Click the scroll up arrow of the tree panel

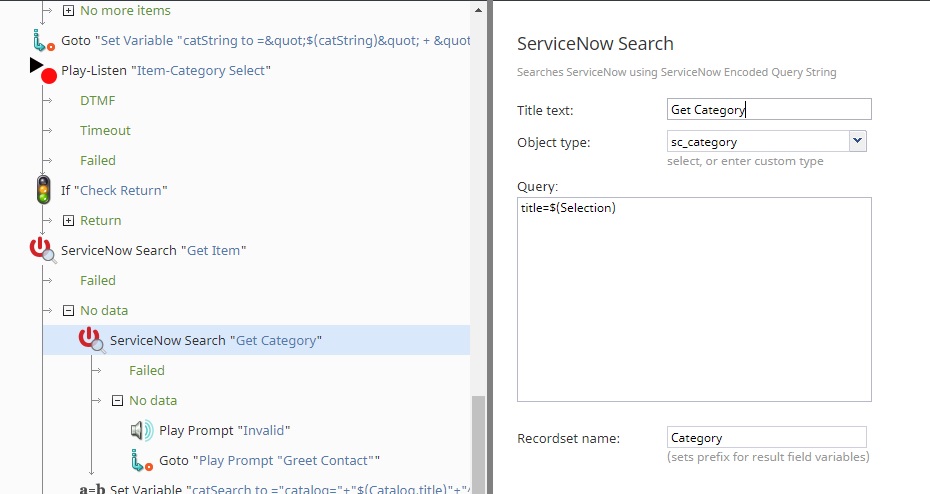coord(478,9)
